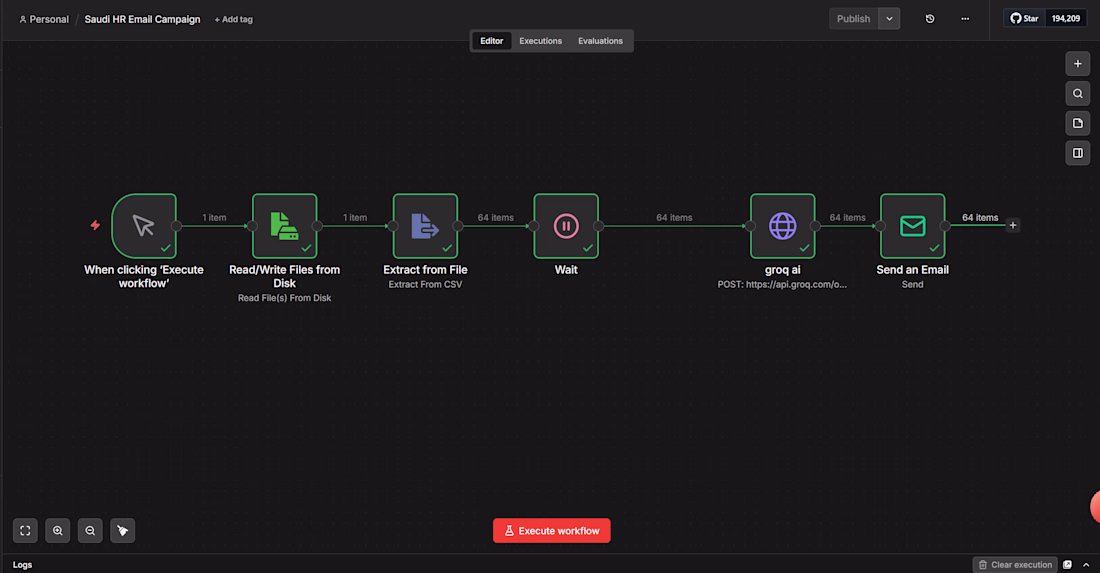Zoom in on the canvas

58,531
